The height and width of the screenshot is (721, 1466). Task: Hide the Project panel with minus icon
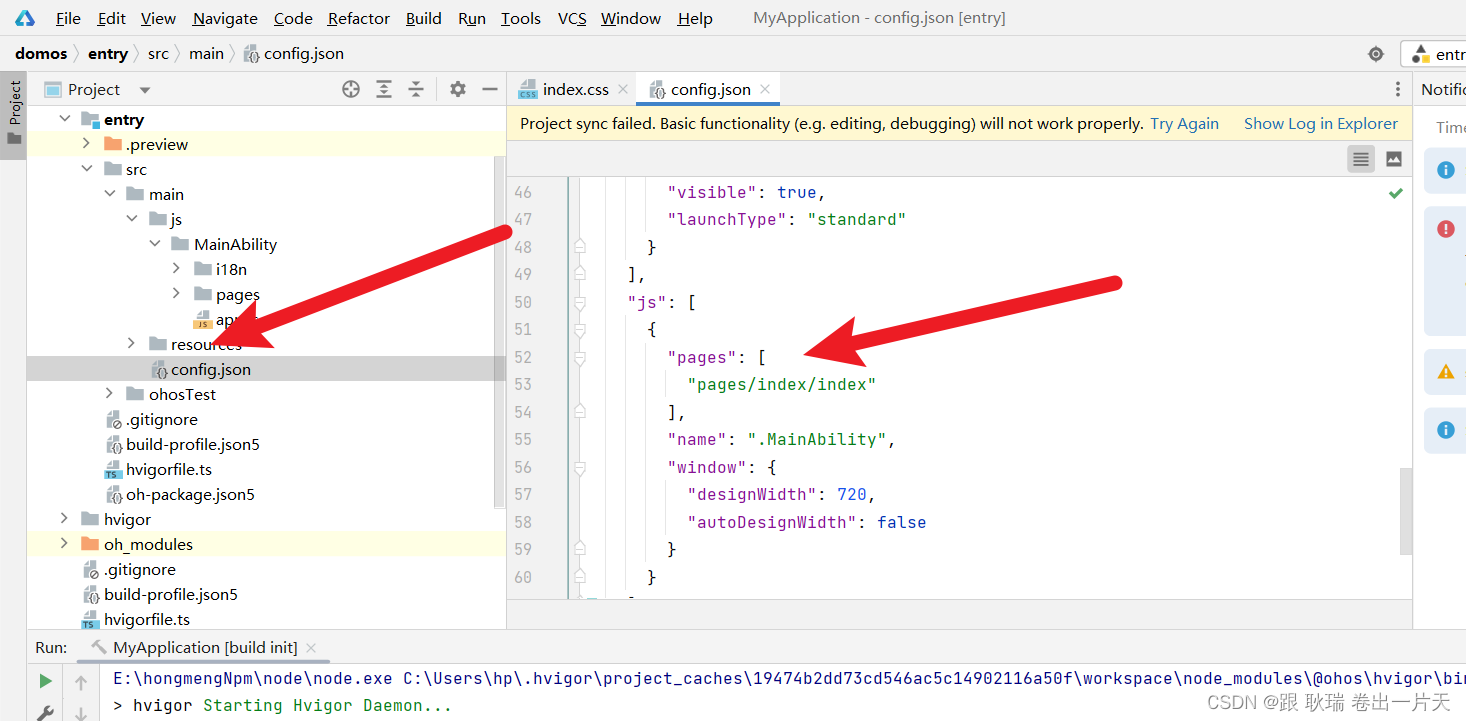tap(490, 89)
